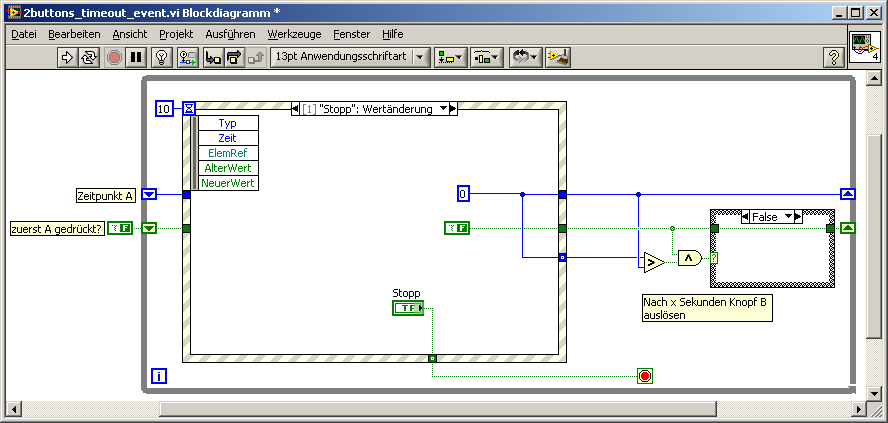888x423 pixels.
Task: Go to previous event case with left arrow
Action: [295, 109]
